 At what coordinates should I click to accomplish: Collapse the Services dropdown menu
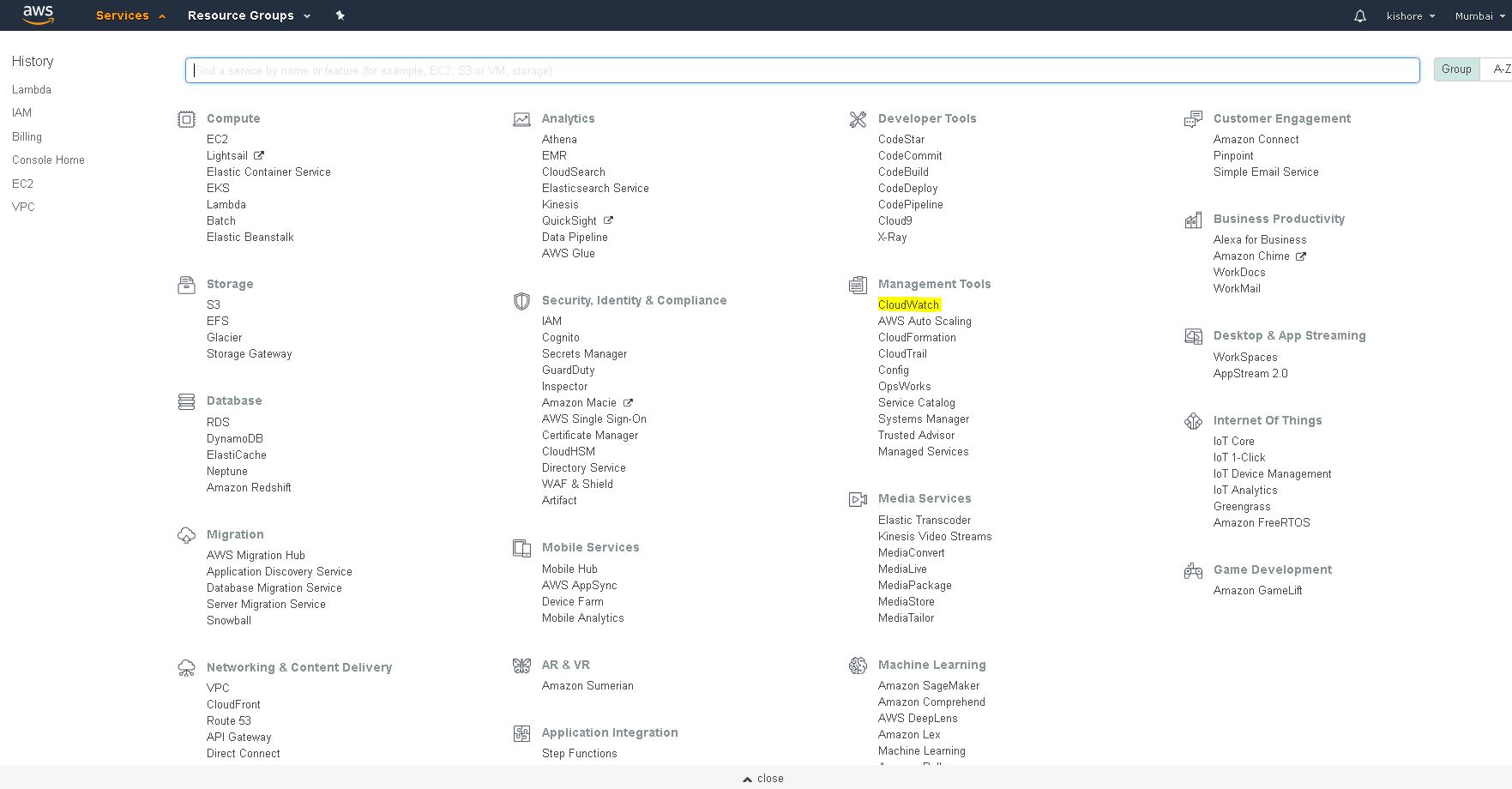click(130, 15)
